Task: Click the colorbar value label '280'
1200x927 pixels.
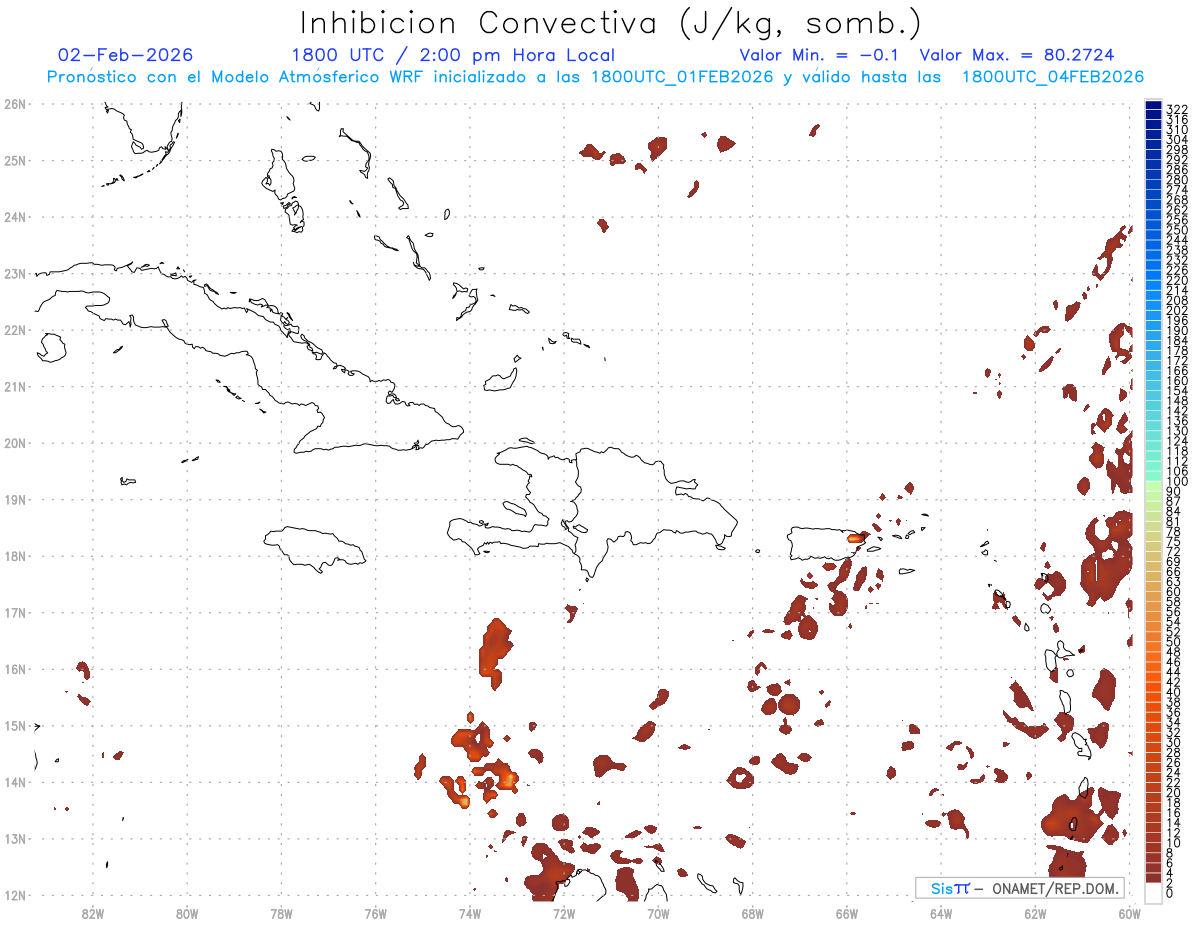Action: 1177,179
